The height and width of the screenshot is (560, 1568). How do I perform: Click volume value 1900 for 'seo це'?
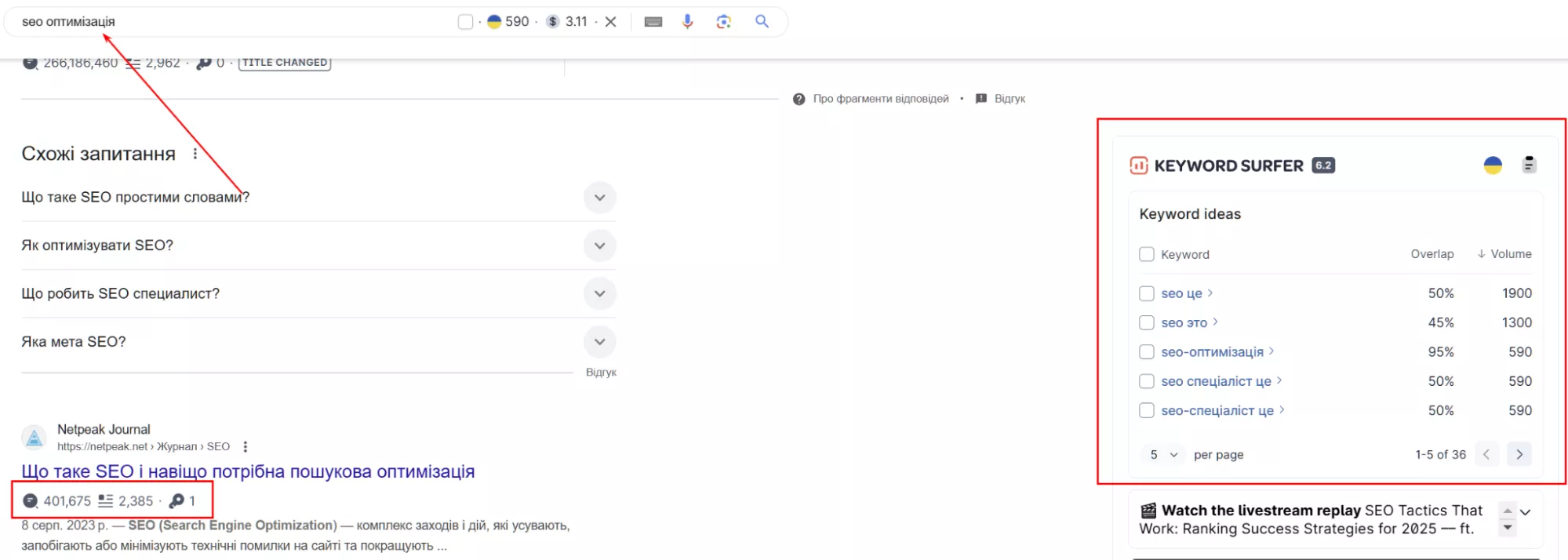coord(1517,293)
